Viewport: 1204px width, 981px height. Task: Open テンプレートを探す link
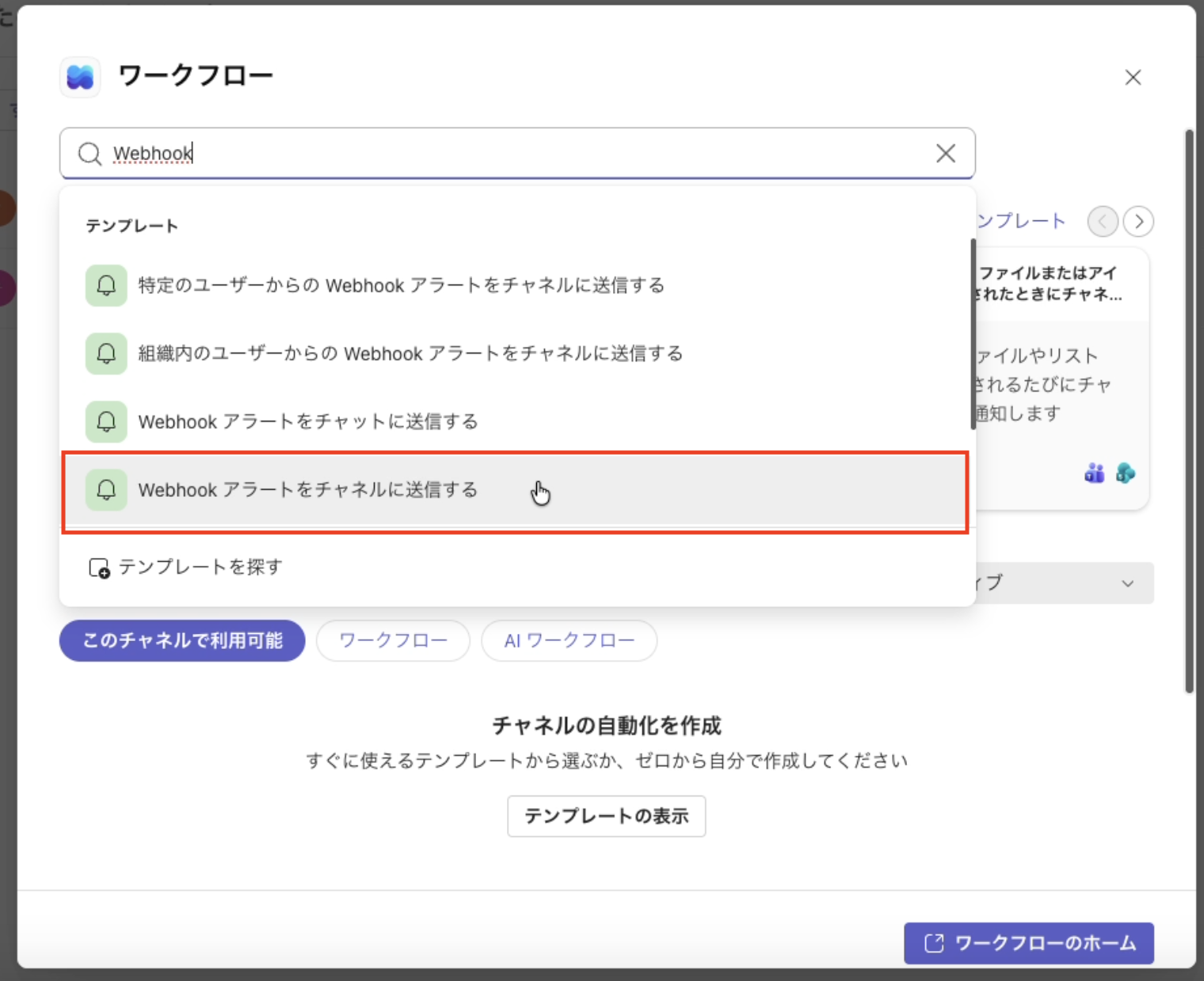(x=185, y=567)
